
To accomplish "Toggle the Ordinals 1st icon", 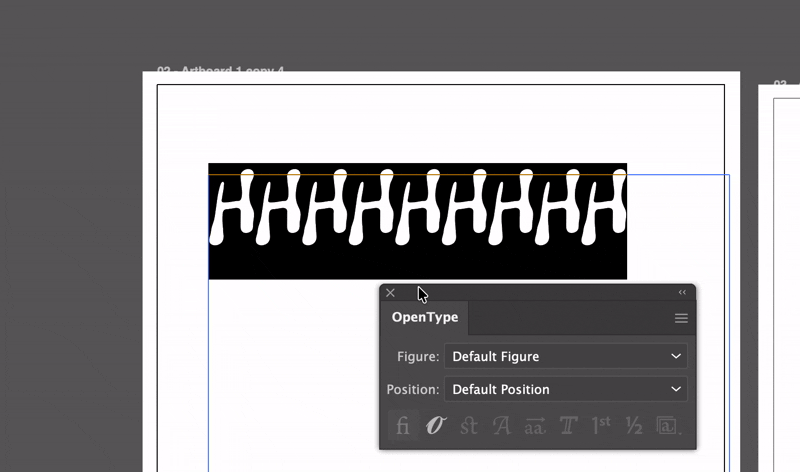I will (601, 425).
